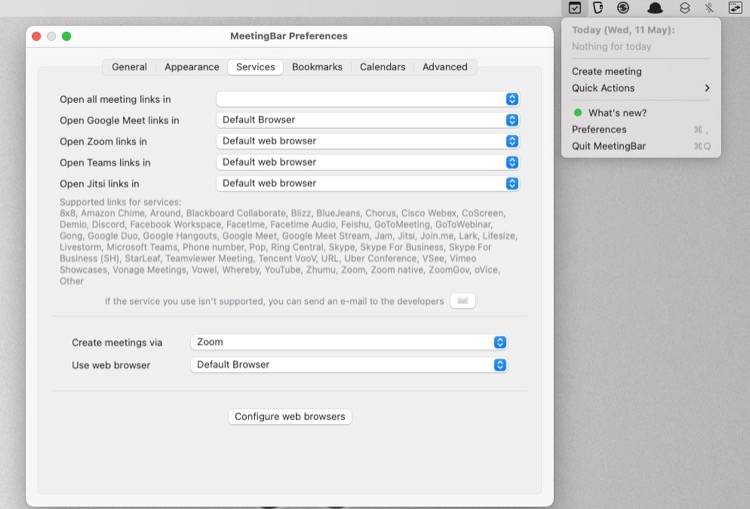This screenshot has height=509, width=750.
Task: Close the MeetingBar Preferences window
Action: tap(36, 36)
